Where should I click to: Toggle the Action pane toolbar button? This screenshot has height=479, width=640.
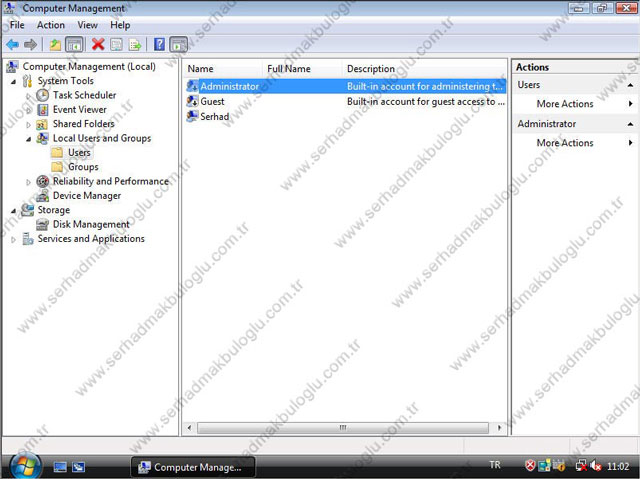tap(178, 44)
